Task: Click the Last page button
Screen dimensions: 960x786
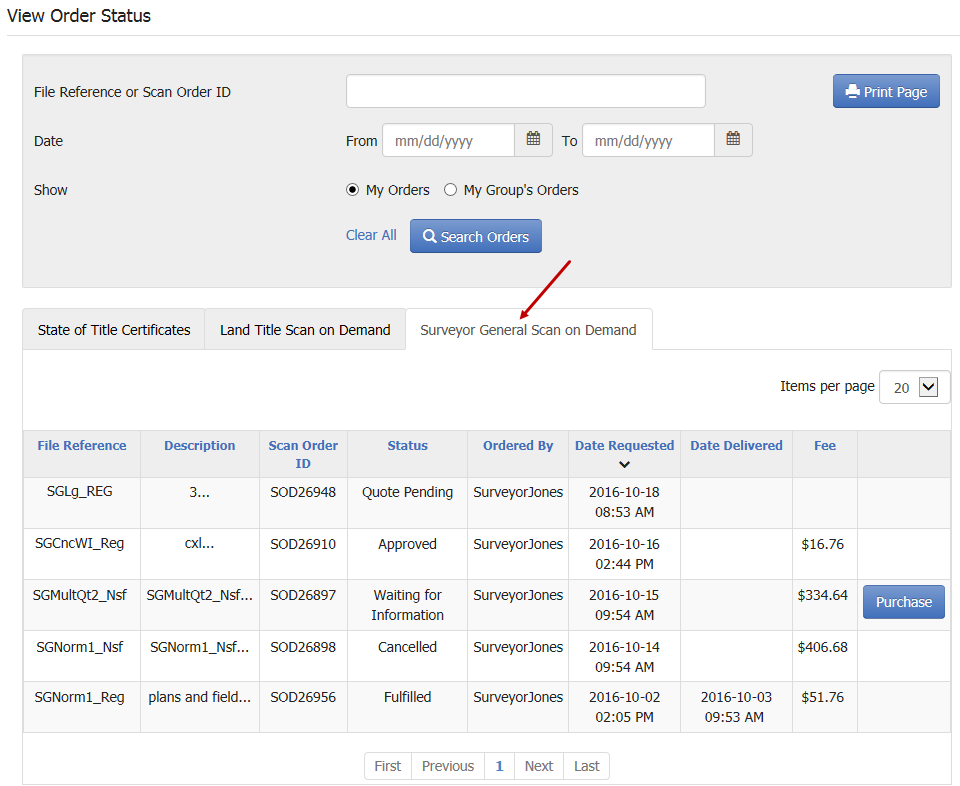Action: (x=586, y=765)
